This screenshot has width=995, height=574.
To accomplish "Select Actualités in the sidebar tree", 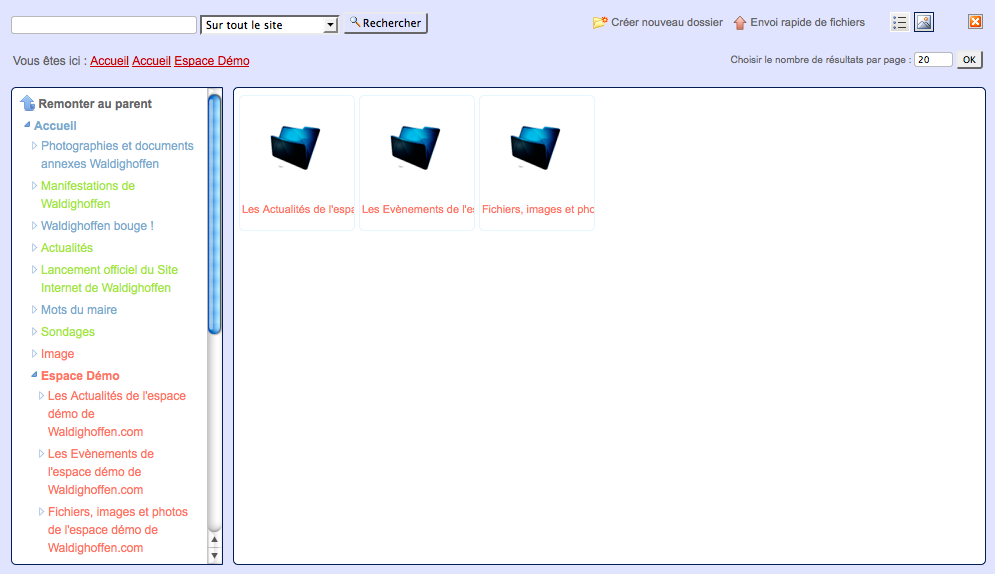I will pyautogui.click(x=67, y=248).
